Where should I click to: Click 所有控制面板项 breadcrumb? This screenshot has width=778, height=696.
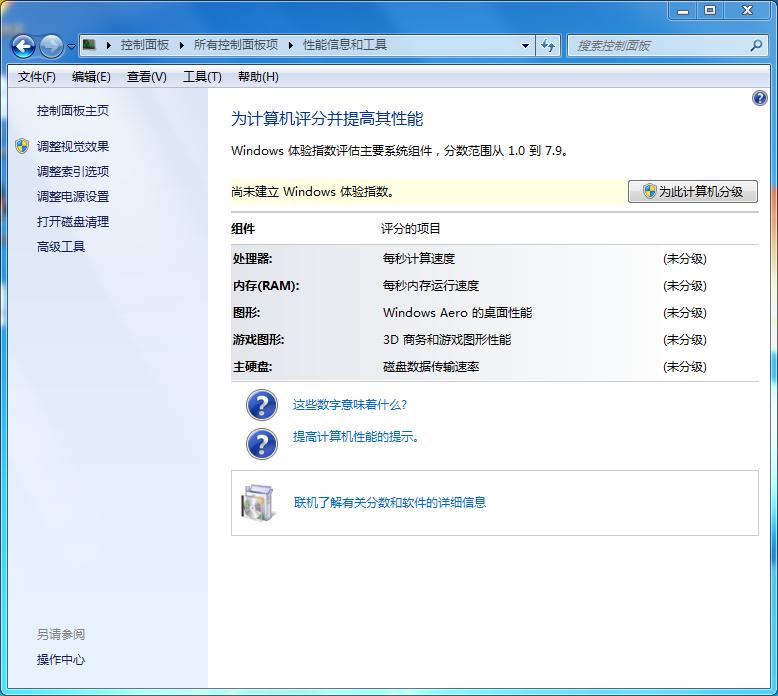click(x=236, y=45)
